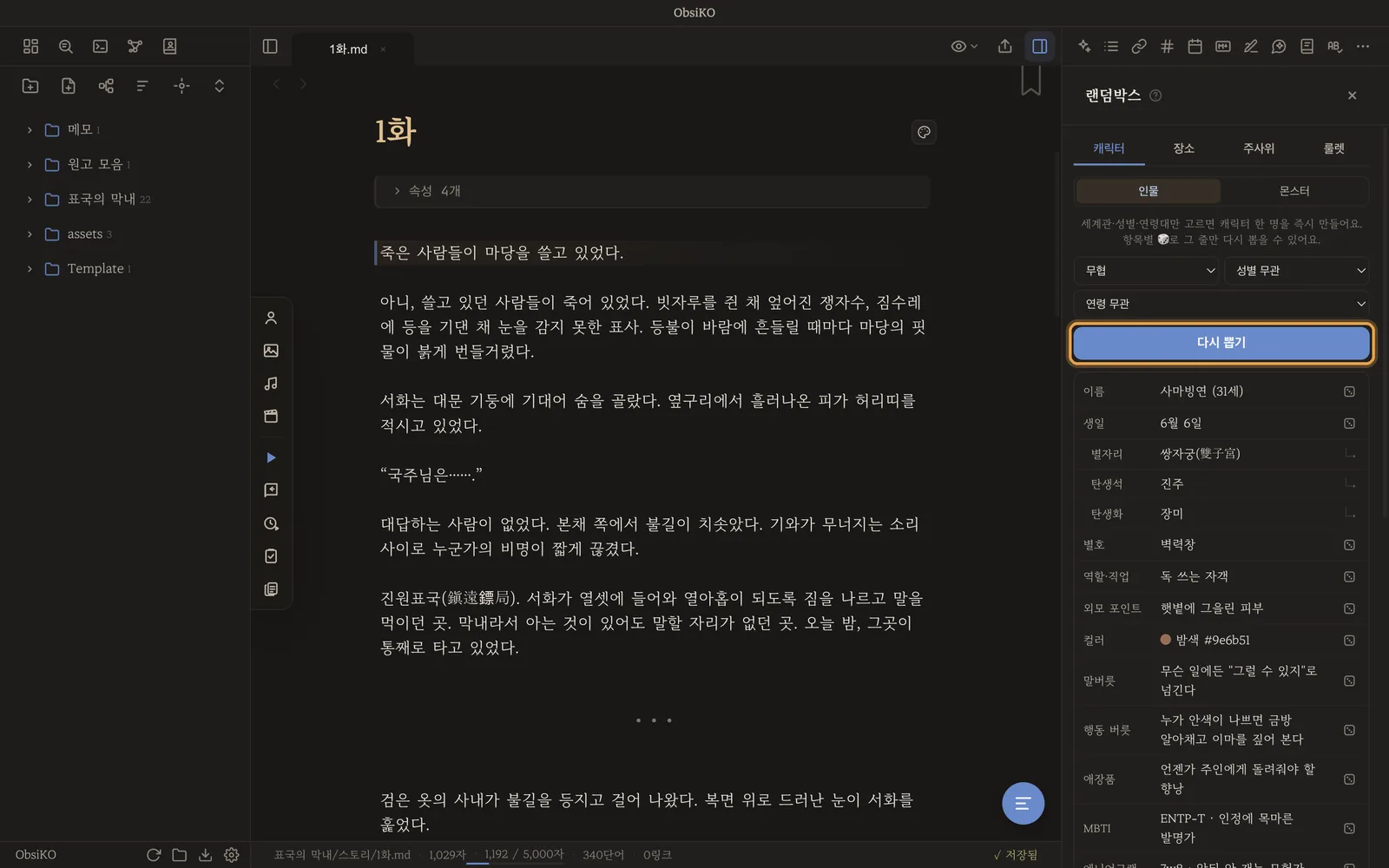Screen dimensions: 1389x868
Task: Open the markdown M+ icon
Action: [1222, 47]
